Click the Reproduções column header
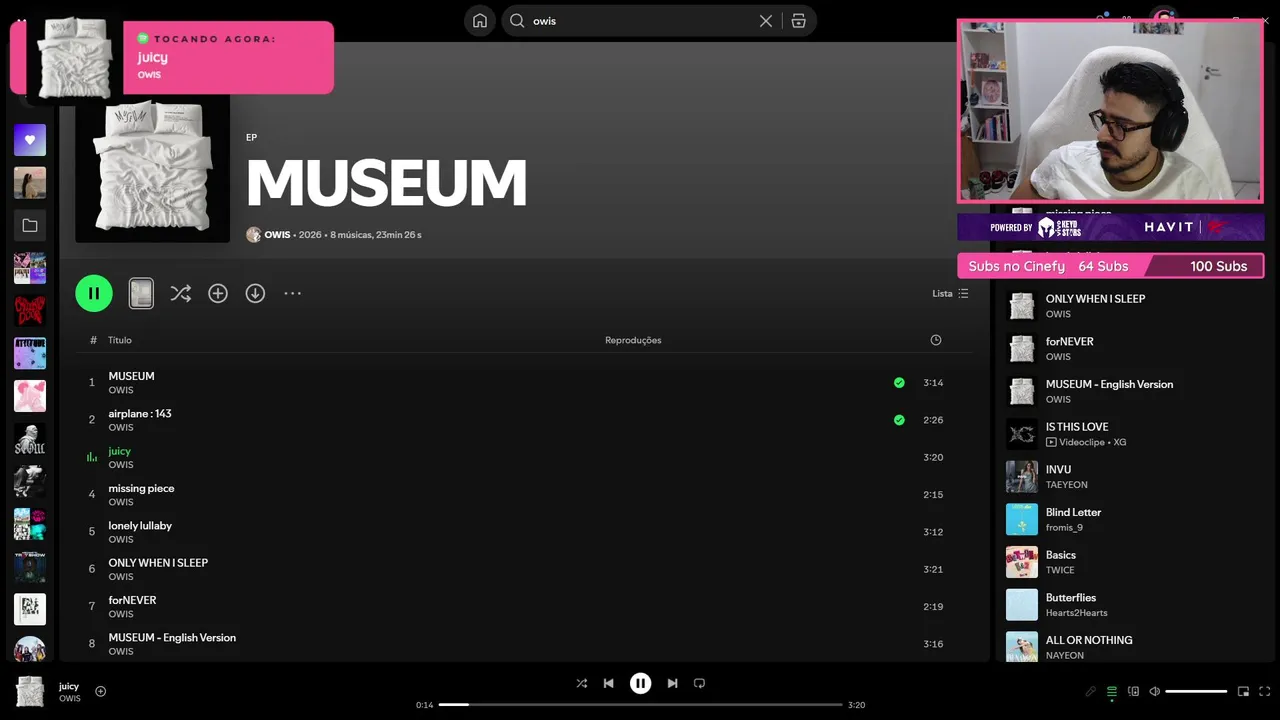1280x720 pixels. click(633, 340)
